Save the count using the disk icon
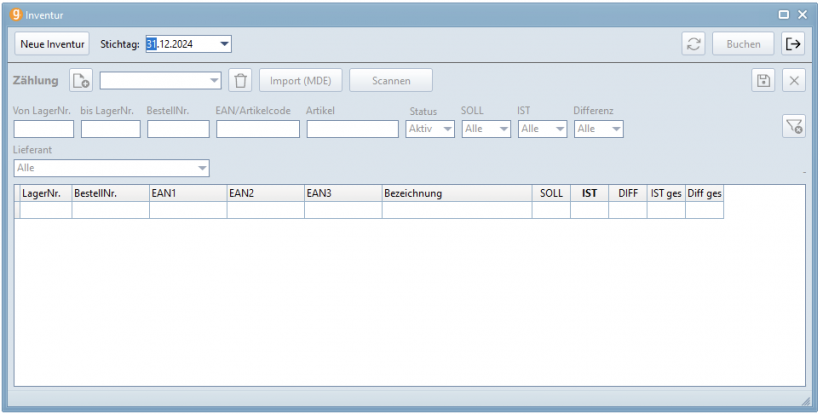 [763, 80]
